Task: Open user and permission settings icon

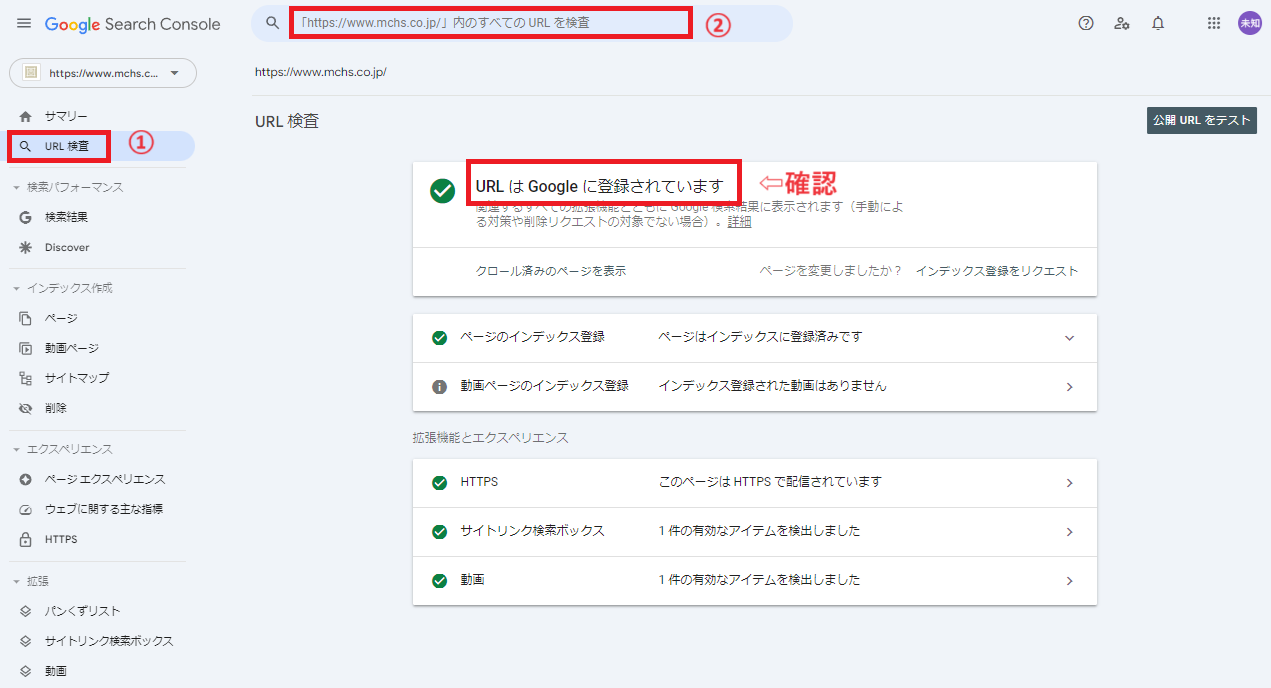Action: (1122, 23)
